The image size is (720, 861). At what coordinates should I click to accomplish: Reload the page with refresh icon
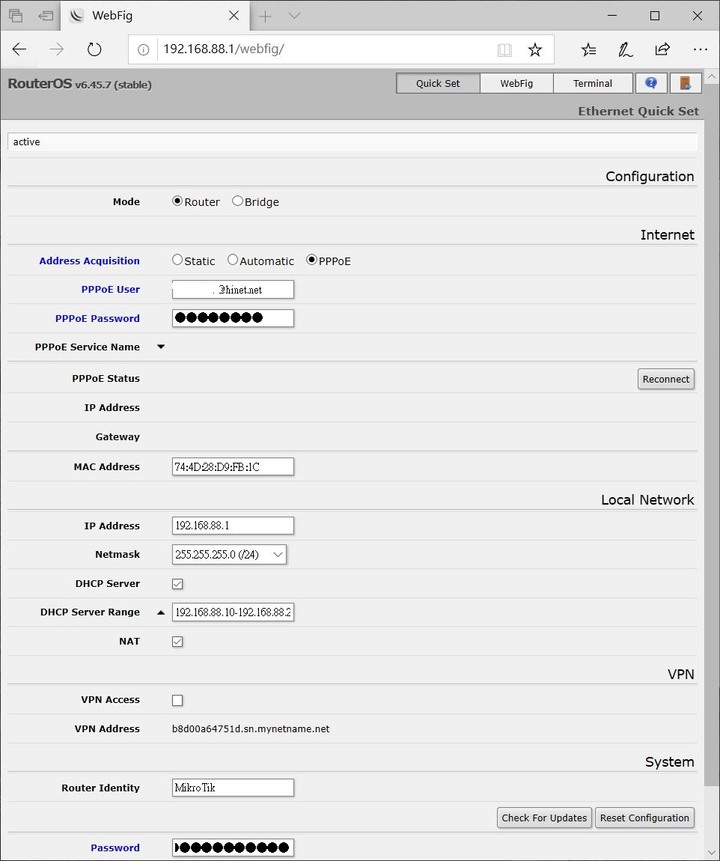(x=94, y=49)
